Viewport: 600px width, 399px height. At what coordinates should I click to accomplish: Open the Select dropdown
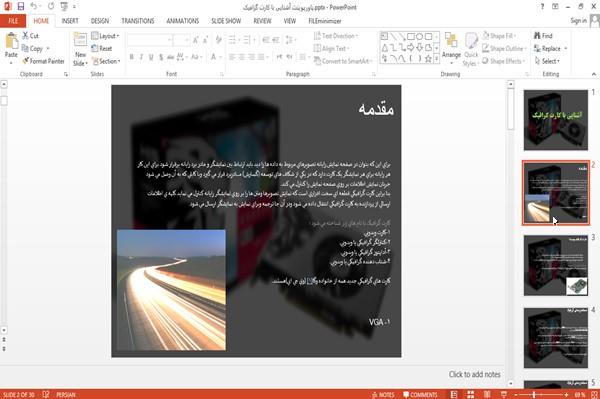click(x=547, y=61)
